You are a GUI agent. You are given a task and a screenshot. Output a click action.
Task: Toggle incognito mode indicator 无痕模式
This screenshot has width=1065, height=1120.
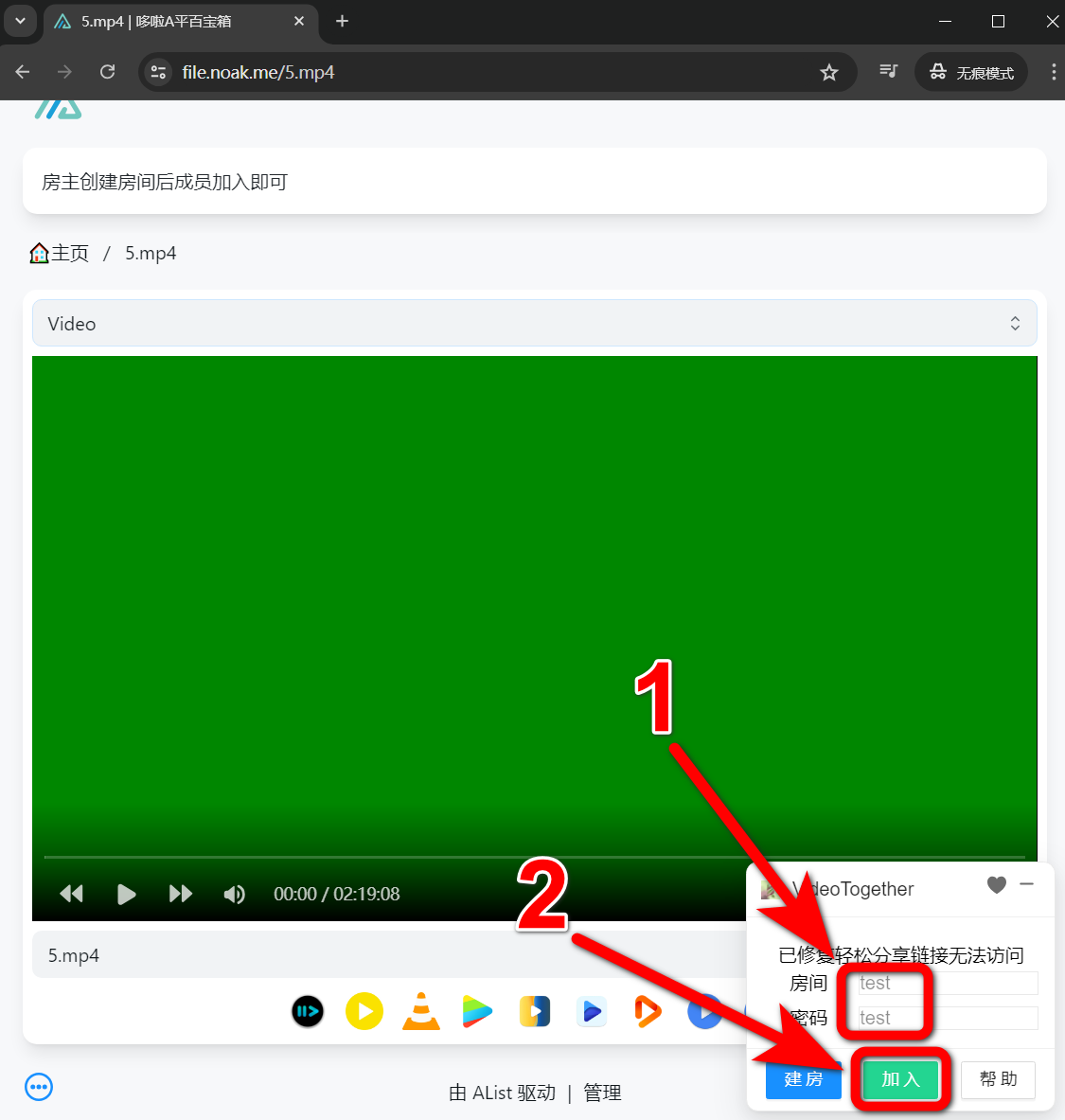pyautogui.click(x=971, y=73)
